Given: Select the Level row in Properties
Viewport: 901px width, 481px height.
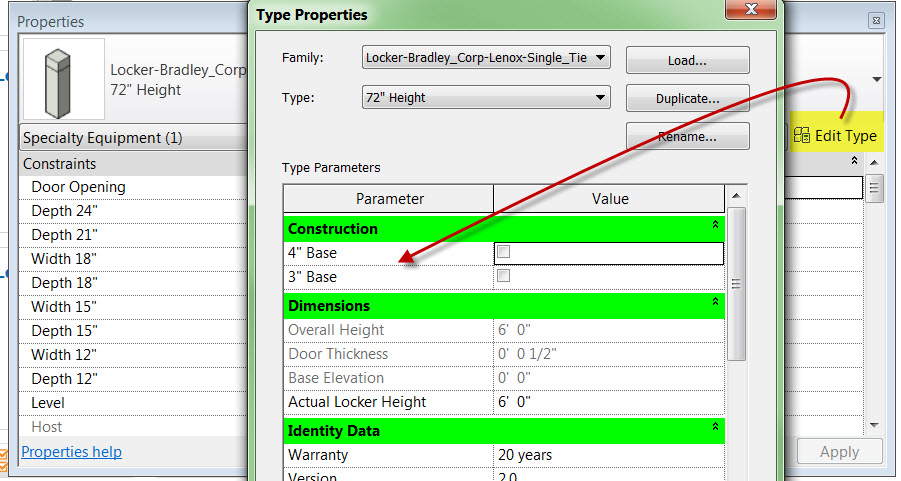Looking at the screenshot, I should 133,403.
